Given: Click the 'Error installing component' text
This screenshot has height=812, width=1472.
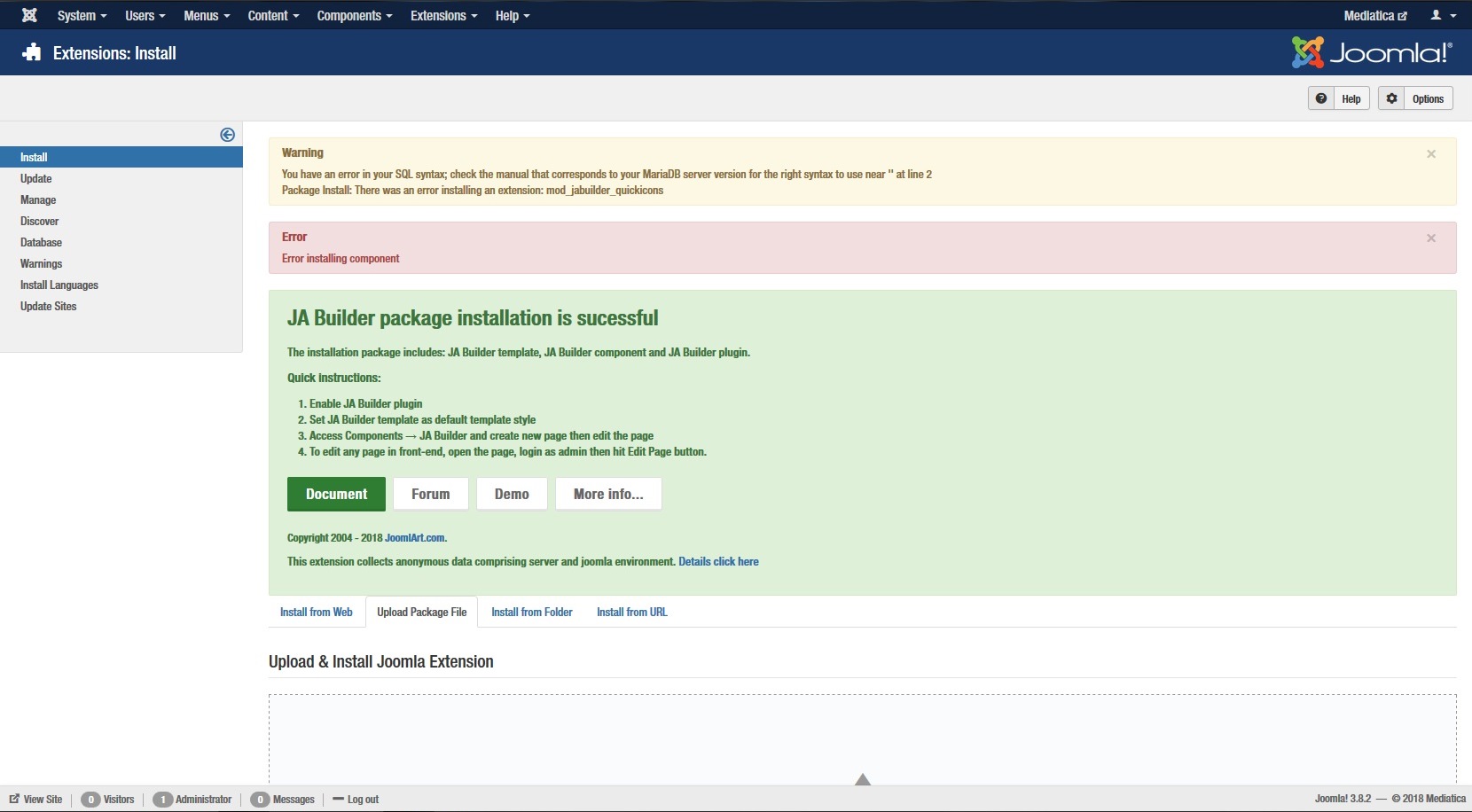Looking at the screenshot, I should 341,259.
